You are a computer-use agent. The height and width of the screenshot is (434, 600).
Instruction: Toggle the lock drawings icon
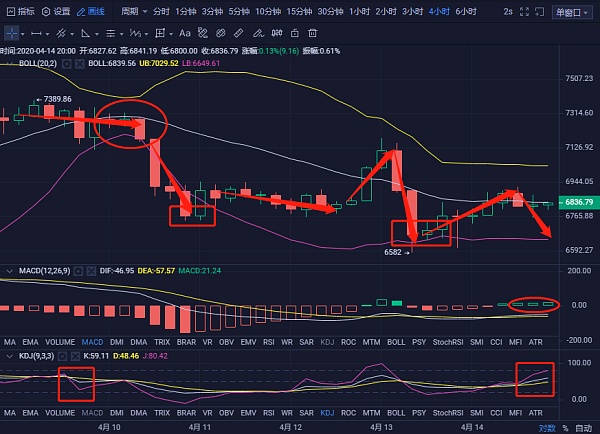[x=295, y=34]
